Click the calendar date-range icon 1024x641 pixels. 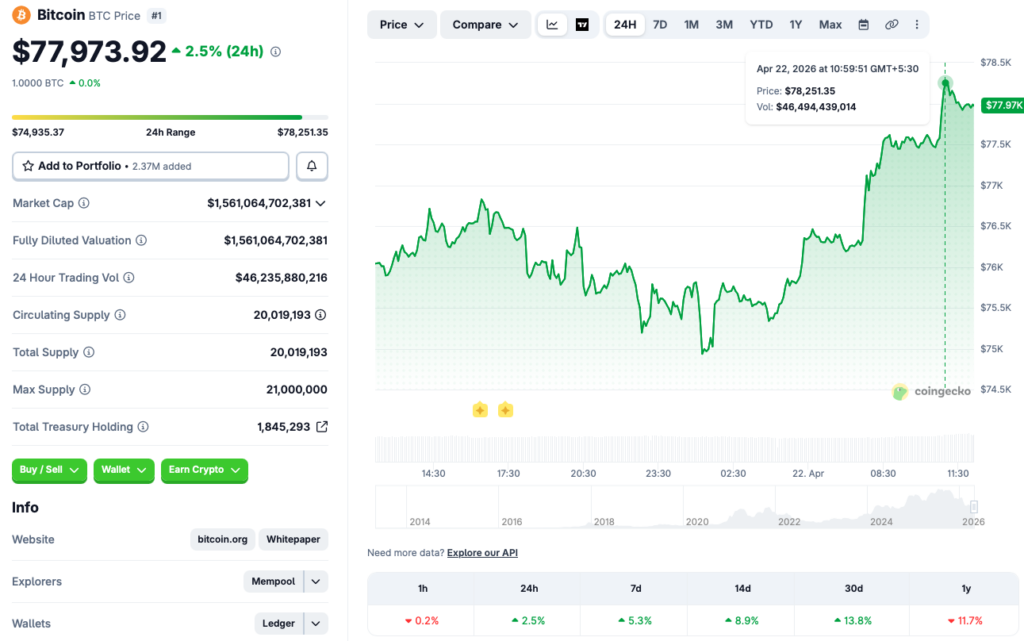862,24
